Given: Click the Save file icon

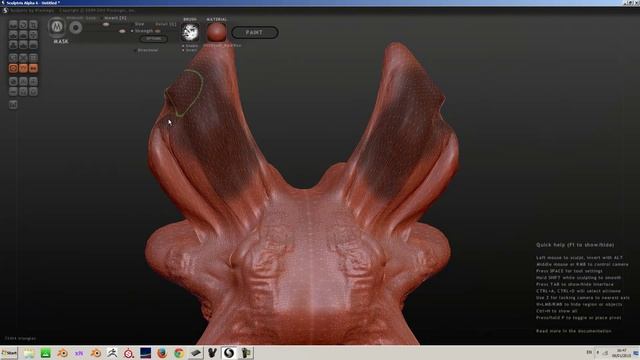Looking at the screenshot, I should pyautogui.click(x=23, y=91).
